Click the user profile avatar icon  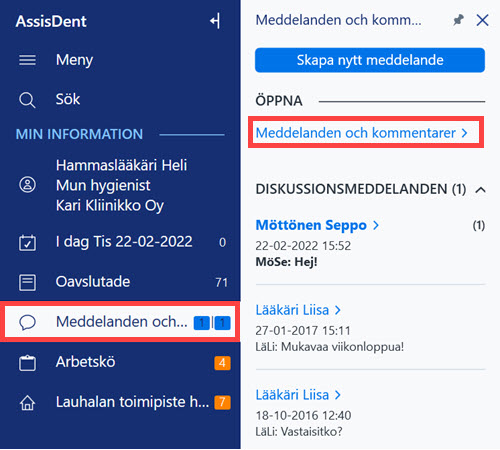[27, 185]
